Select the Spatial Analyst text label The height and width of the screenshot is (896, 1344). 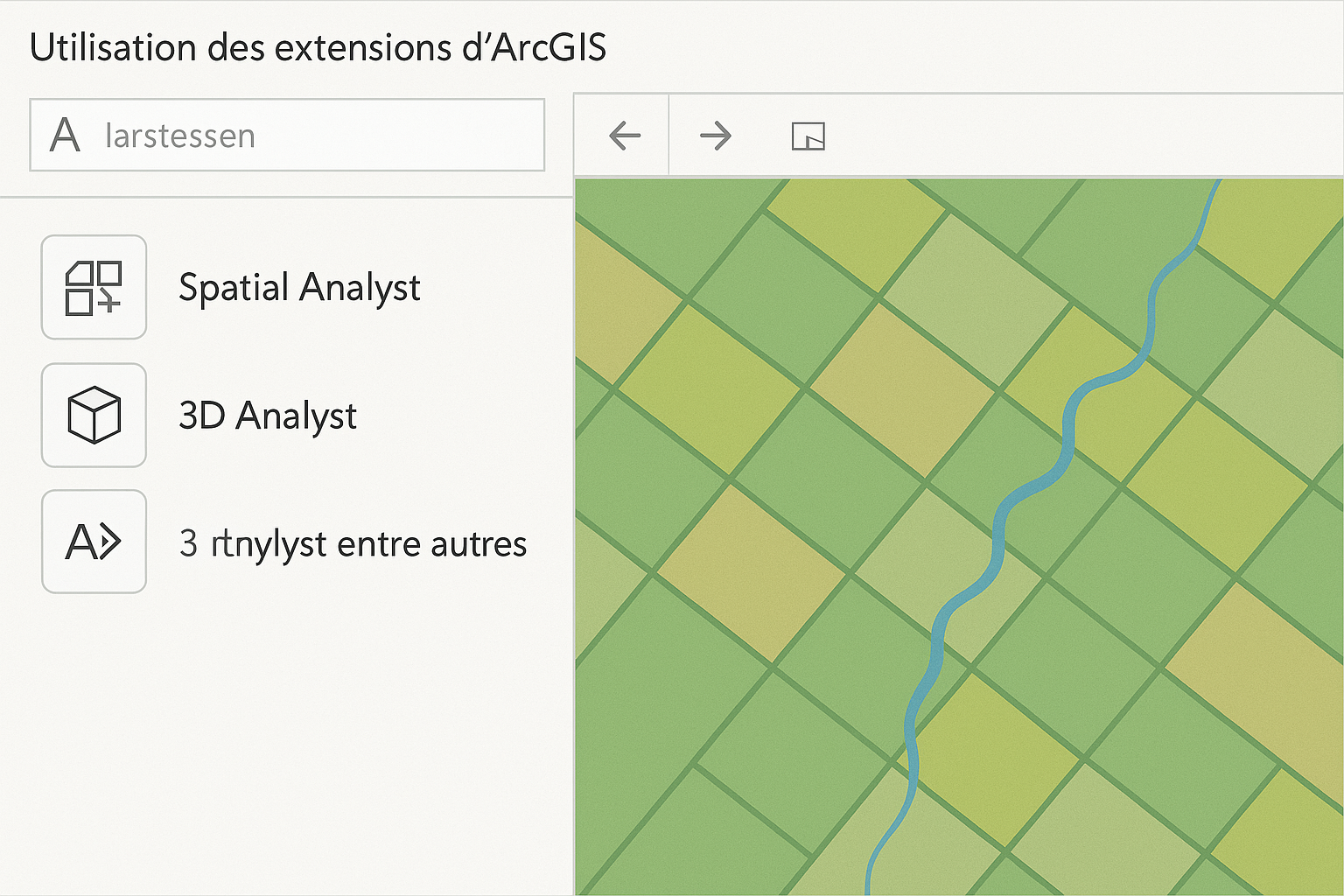[x=299, y=288]
